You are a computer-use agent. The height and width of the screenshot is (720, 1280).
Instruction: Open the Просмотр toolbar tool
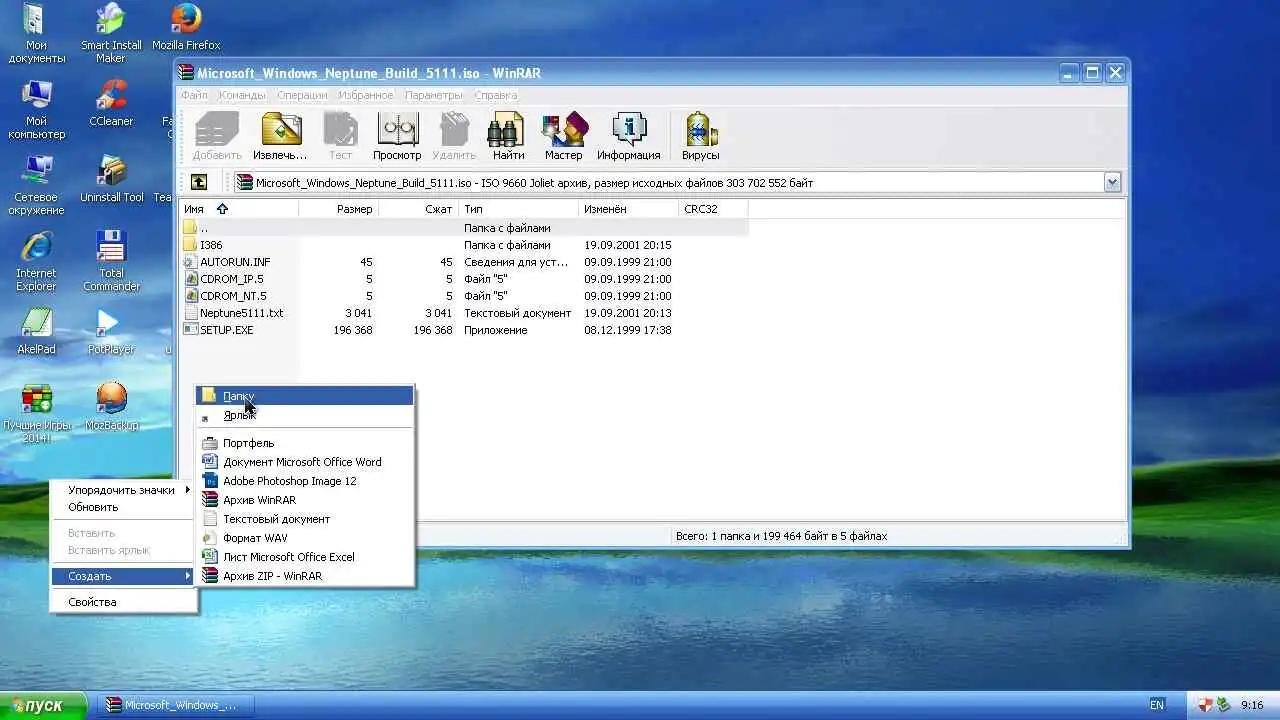point(397,136)
